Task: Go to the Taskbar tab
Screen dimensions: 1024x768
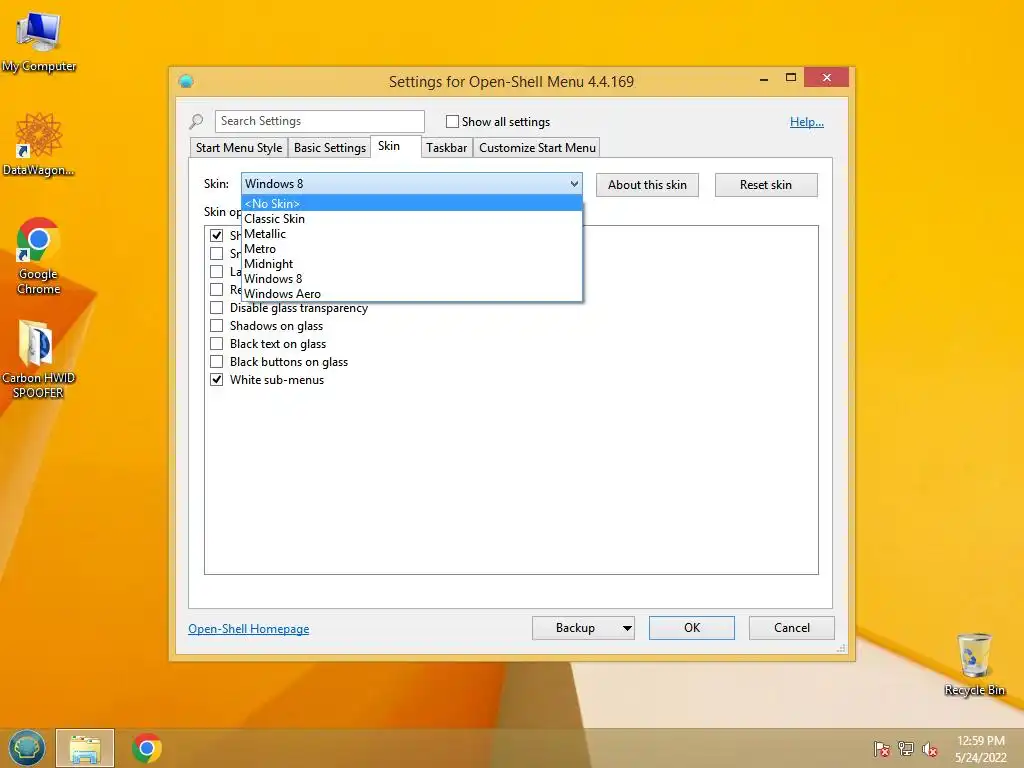Action: pos(447,148)
